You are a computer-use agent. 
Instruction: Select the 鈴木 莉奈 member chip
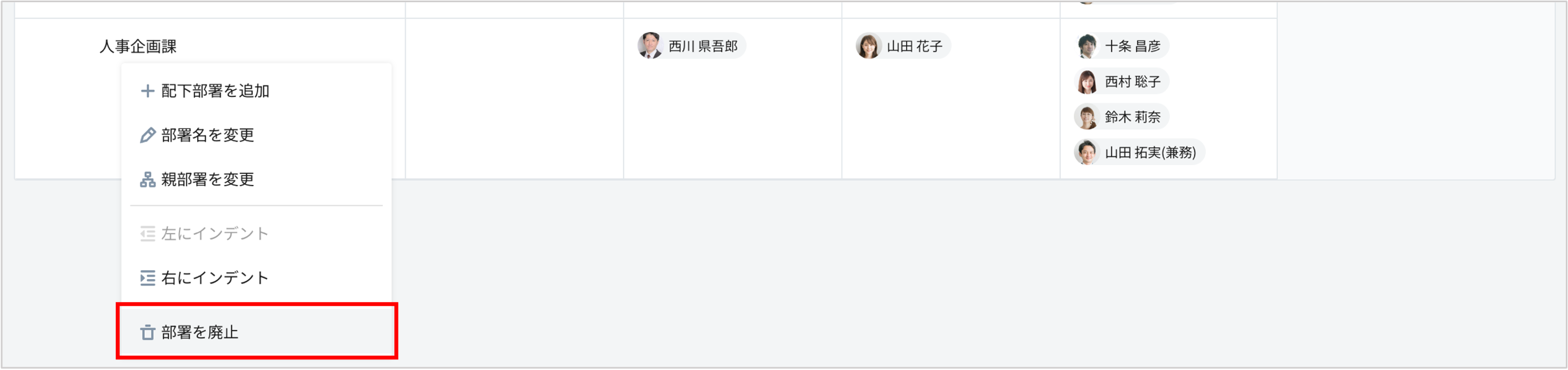click(x=1121, y=117)
